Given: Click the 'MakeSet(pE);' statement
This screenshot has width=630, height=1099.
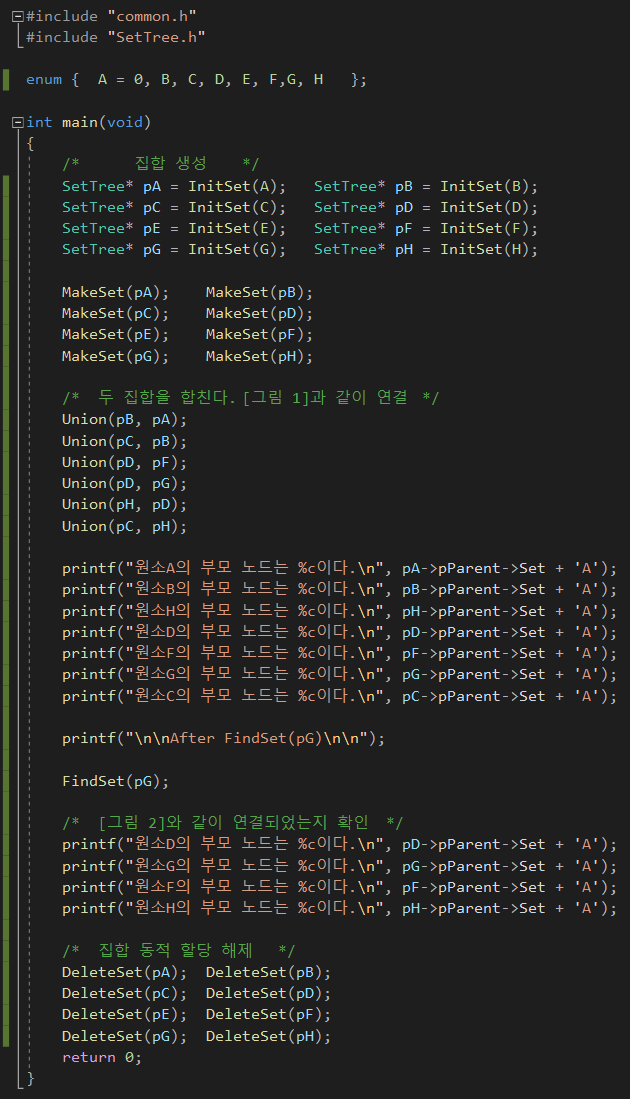Looking at the screenshot, I should coord(116,334).
